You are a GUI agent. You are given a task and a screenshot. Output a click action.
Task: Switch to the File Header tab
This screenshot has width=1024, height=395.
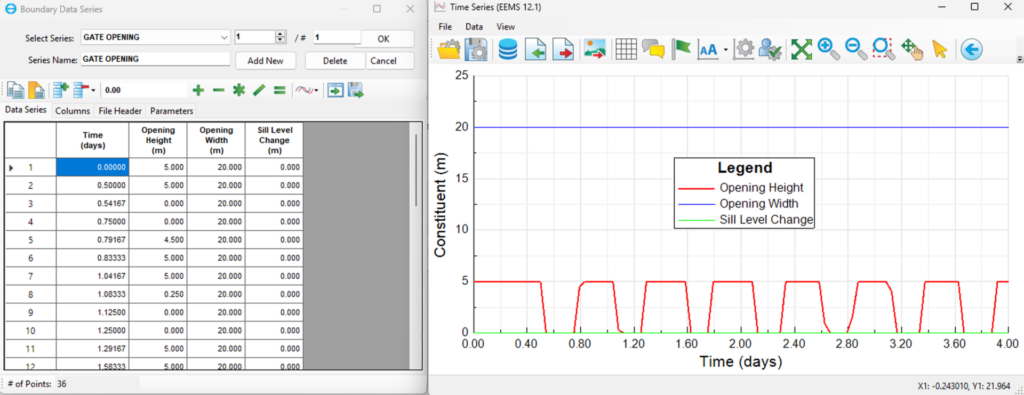(120, 111)
